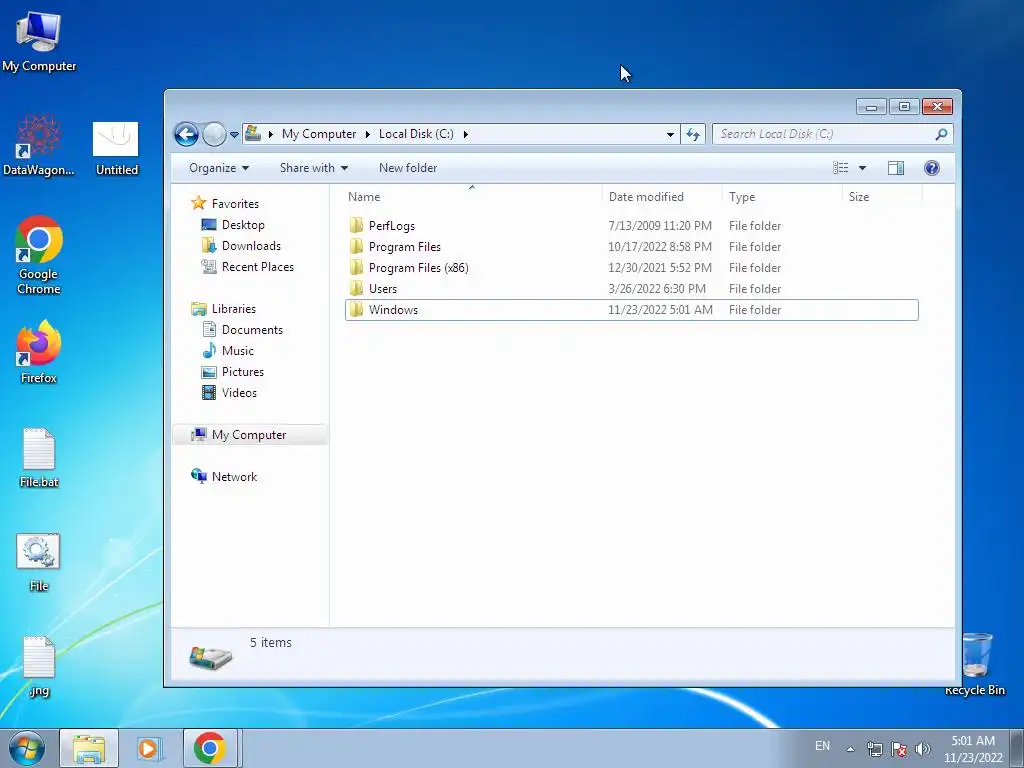Viewport: 1024px width, 768px height.
Task: Switch to Chrome on the taskbar
Action: point(210,748)
